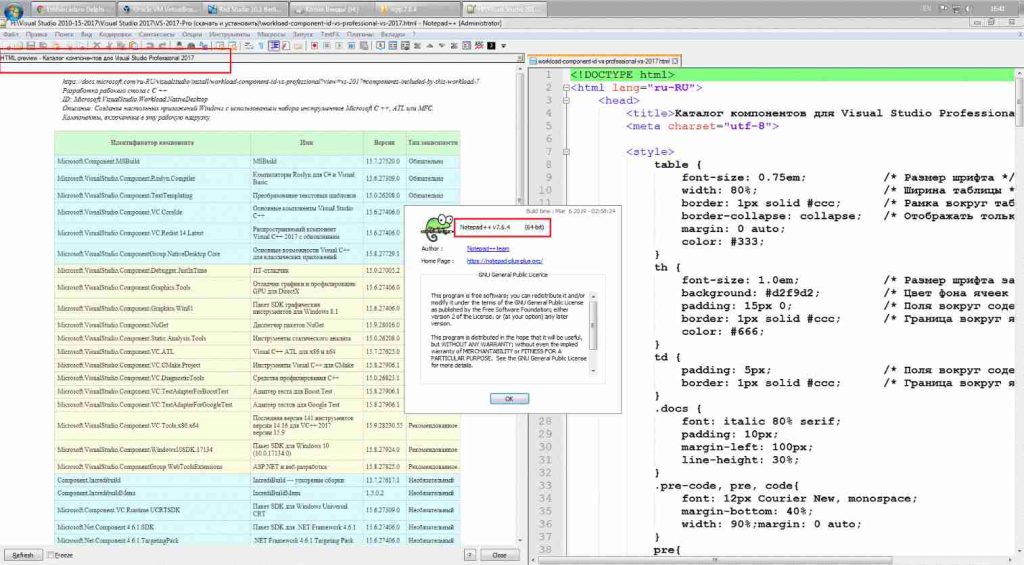The image size is (1024, 565).
Task: Click the Redo arrow toolbar icon
Action: pos(162,46)
